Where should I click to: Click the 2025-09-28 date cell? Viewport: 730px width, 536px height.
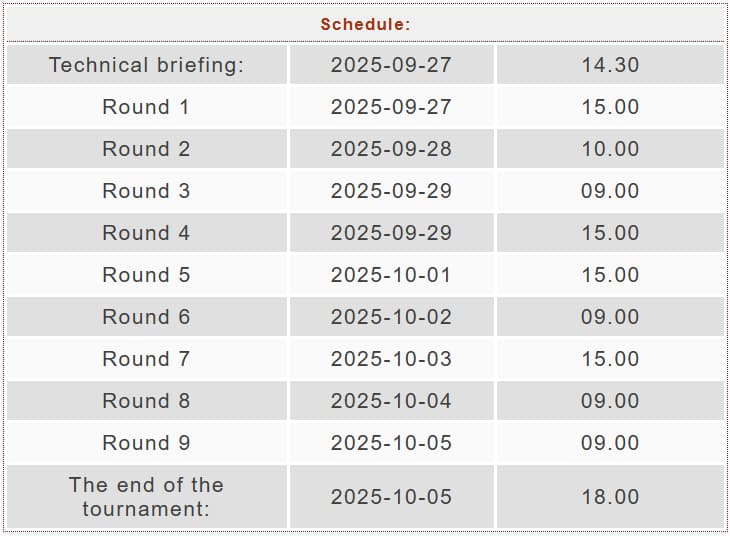click(x=391, y=149)
